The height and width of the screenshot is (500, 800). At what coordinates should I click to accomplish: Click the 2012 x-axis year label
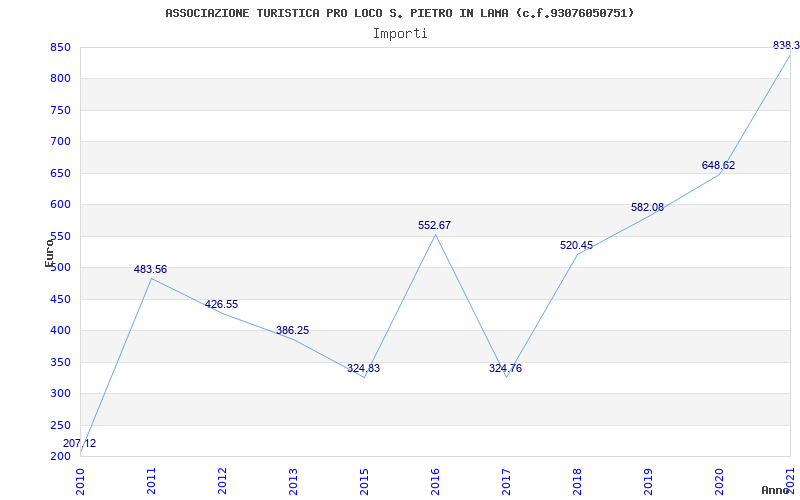click(x=222, y=481)
